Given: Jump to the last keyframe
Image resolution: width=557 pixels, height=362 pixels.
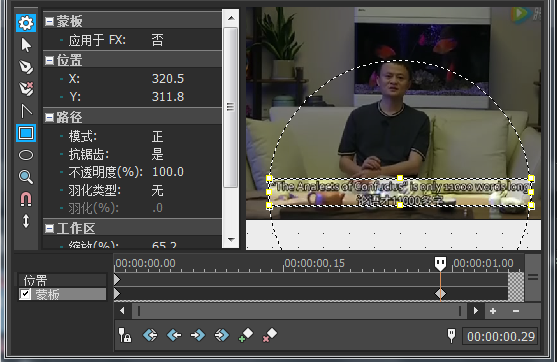Looking at the screenshot, I should [222, 335].
